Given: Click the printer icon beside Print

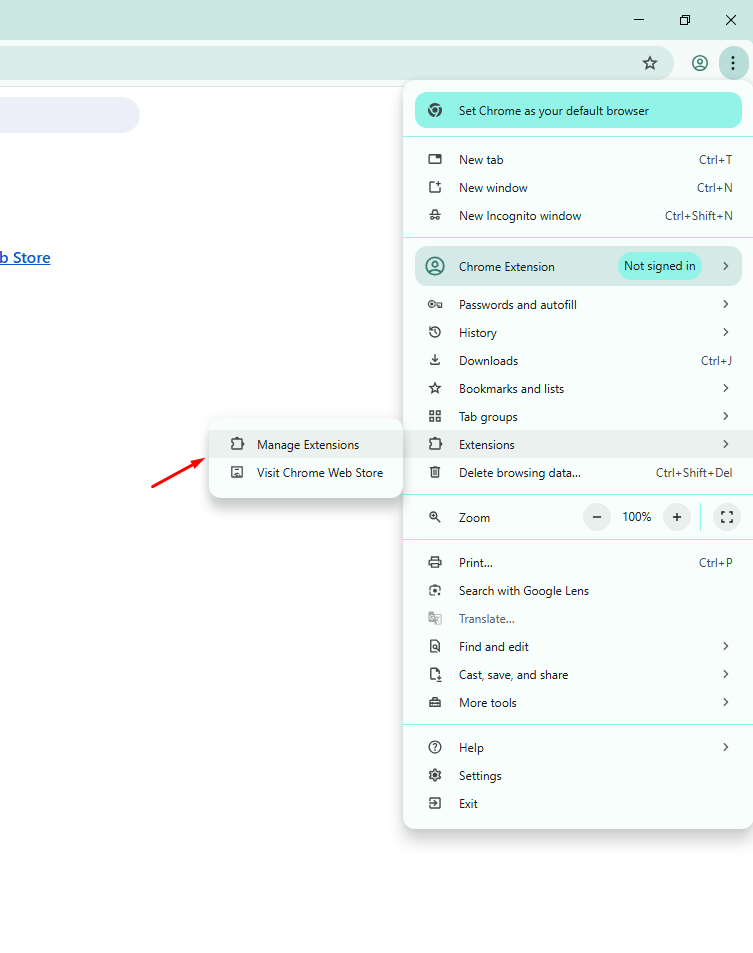Looking at the screenshot, I should [435, 562].
